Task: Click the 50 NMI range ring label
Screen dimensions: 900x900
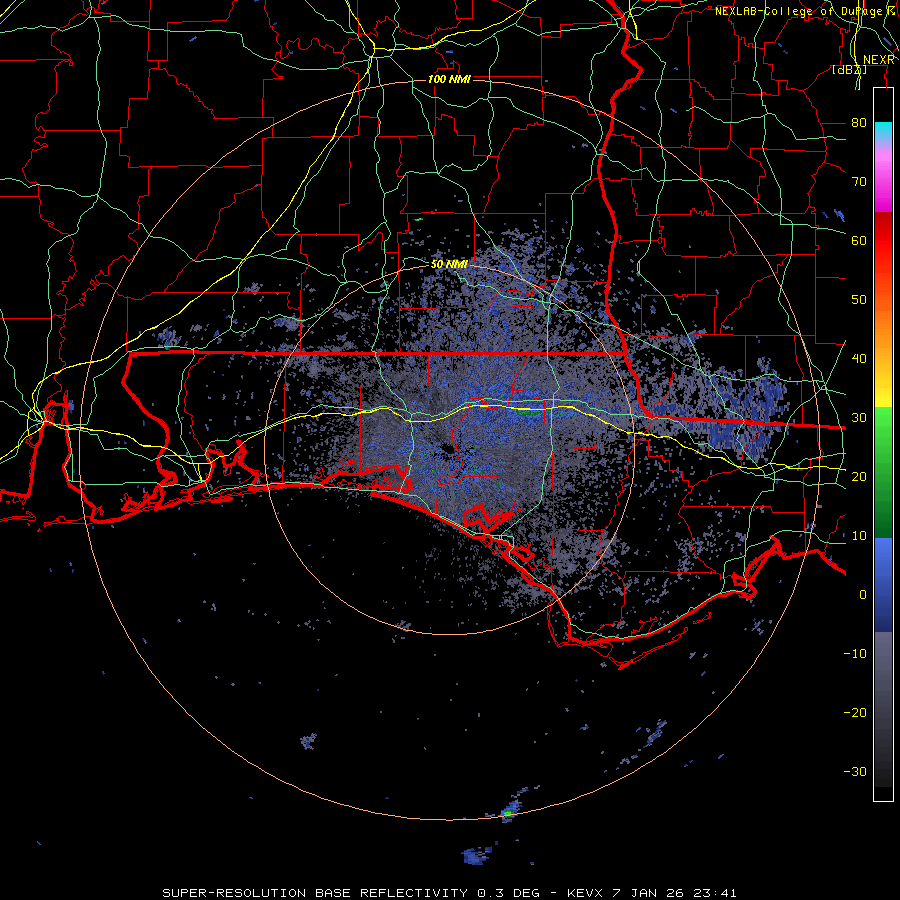Action: (x=449, y=265)
